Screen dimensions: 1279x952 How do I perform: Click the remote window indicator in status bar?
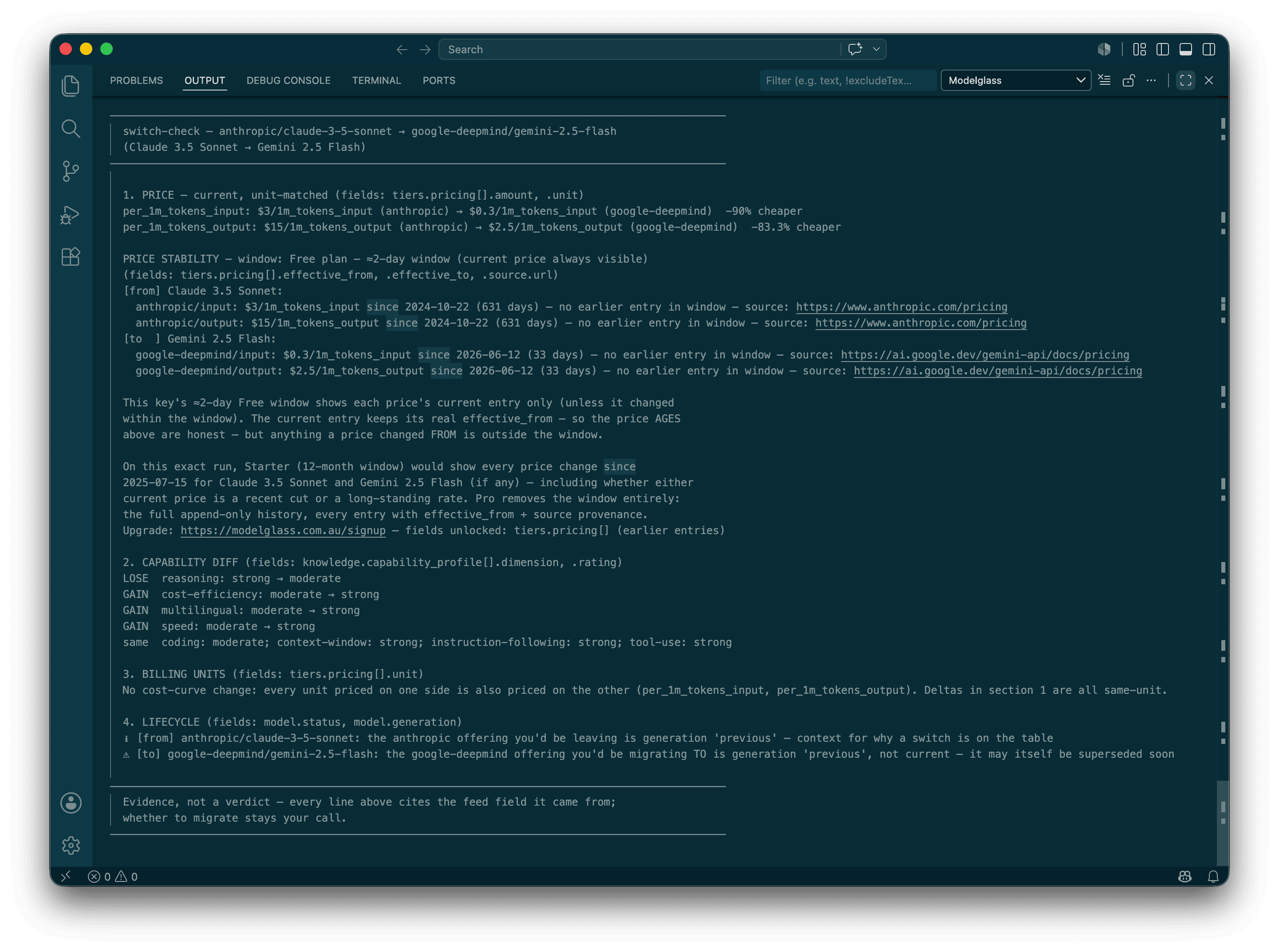pos(66,876)
